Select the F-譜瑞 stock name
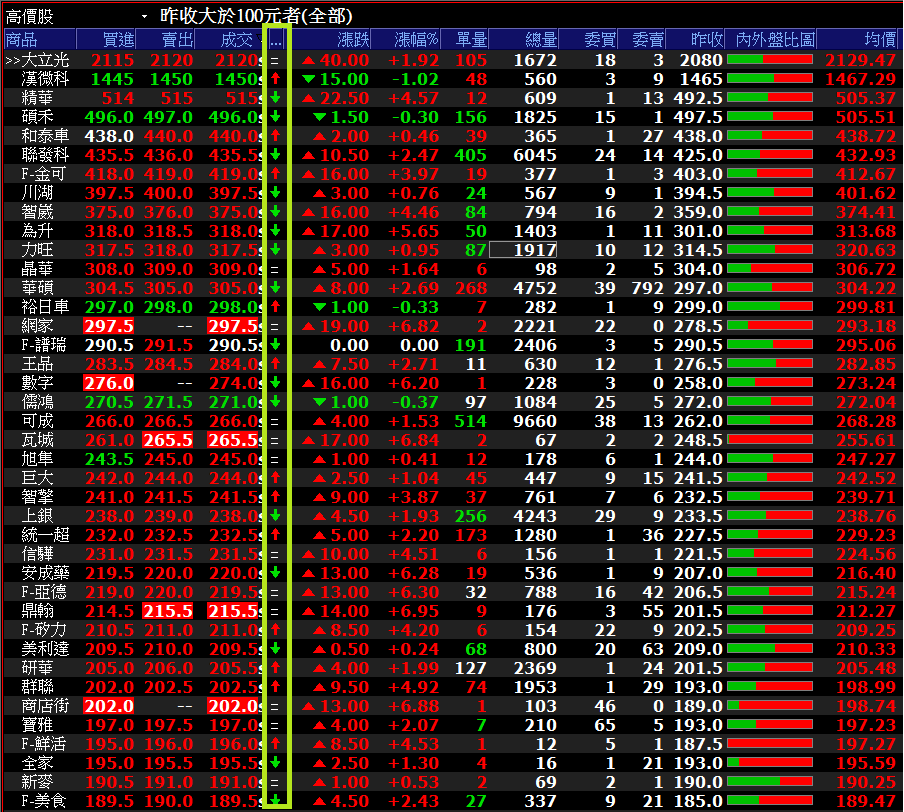Viewport: 904px width, 812px height. pyautogui.click(x=44, y=345)
